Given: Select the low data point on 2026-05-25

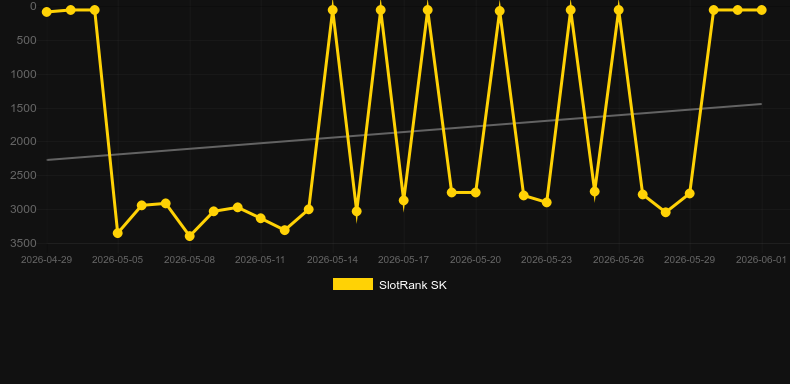Looking at the screenshot, I should (595, 191).
